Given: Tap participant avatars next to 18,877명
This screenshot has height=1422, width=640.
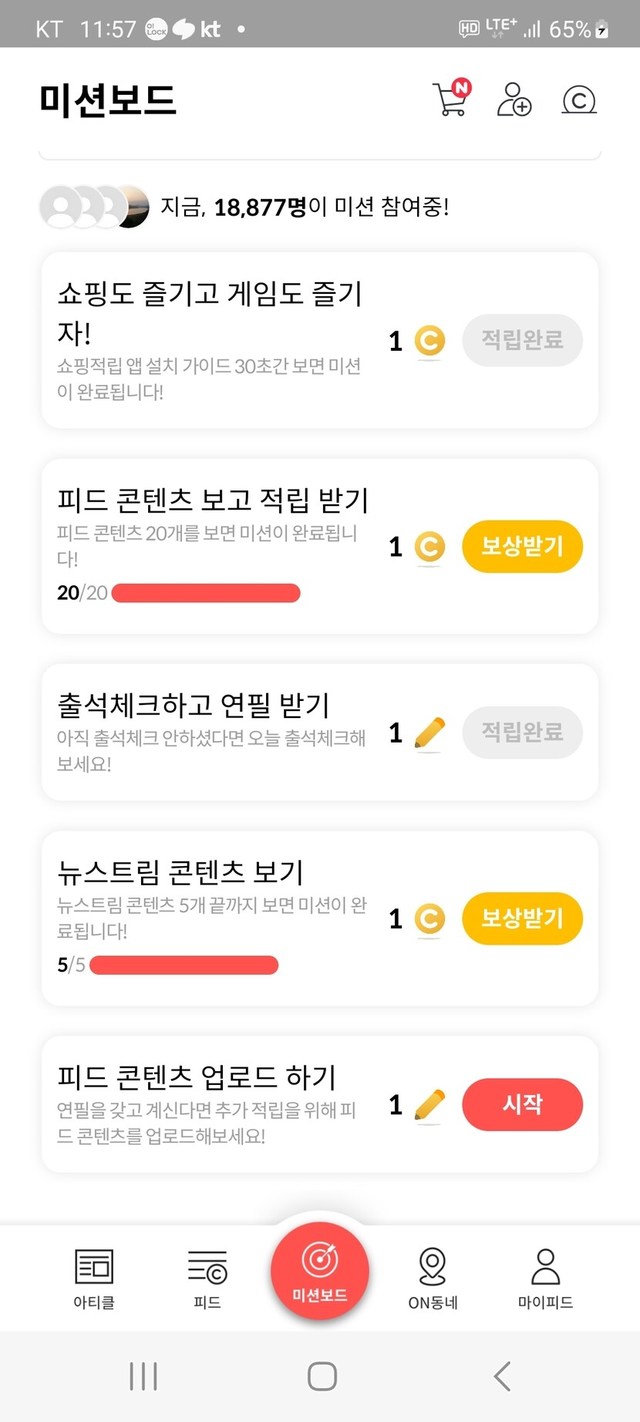Looking at the screenshot, I should click(x=93, y=207).
